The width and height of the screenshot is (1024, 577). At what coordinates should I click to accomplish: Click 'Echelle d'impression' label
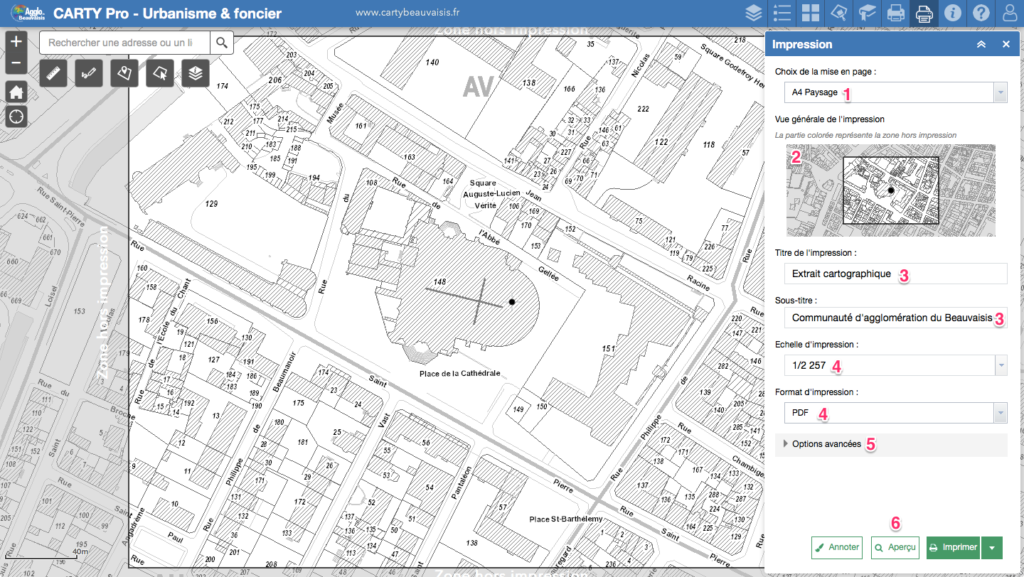pos(816,345)
